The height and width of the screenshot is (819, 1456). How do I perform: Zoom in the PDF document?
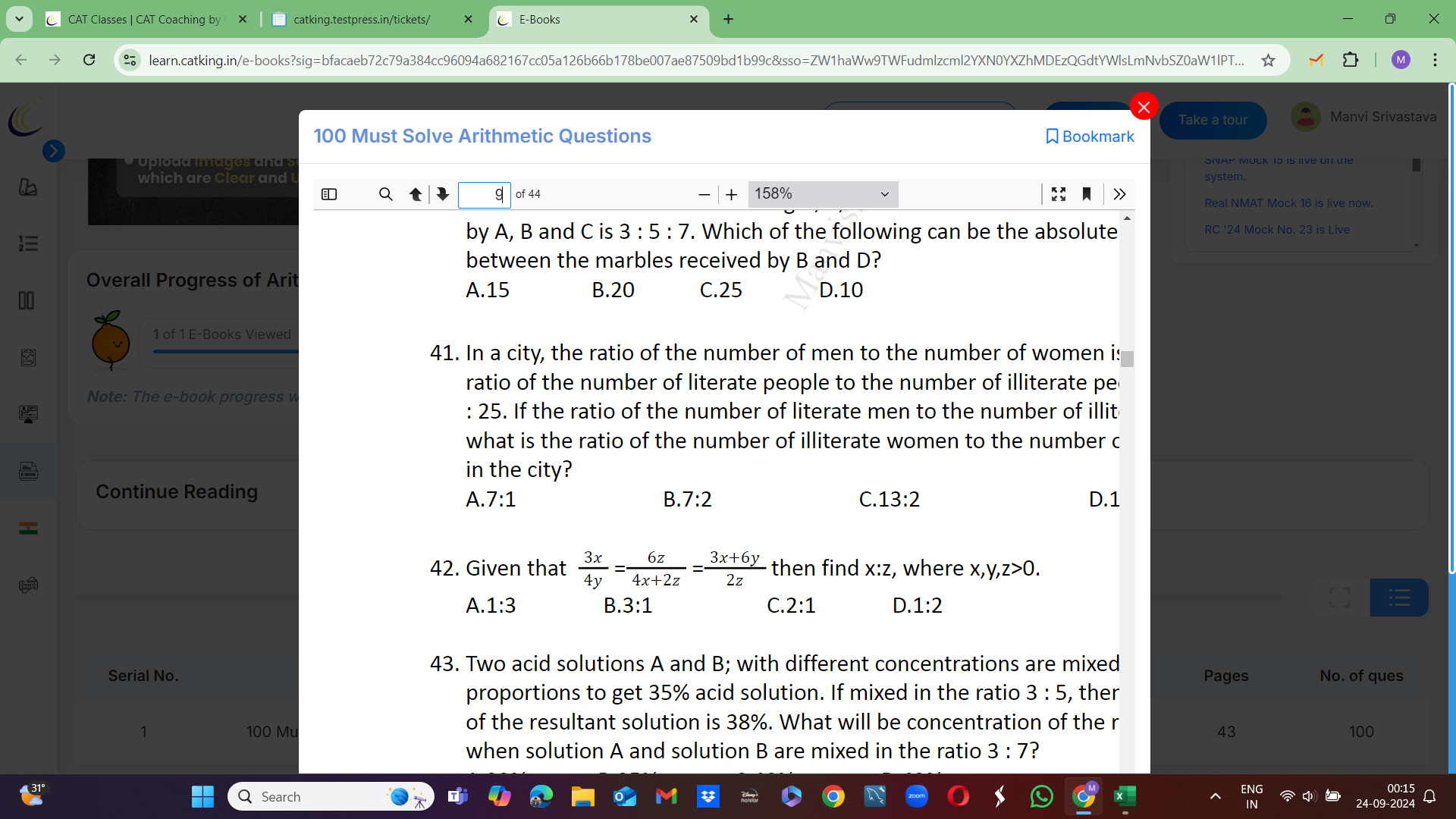pyautogui.click(x=731, y=195)
